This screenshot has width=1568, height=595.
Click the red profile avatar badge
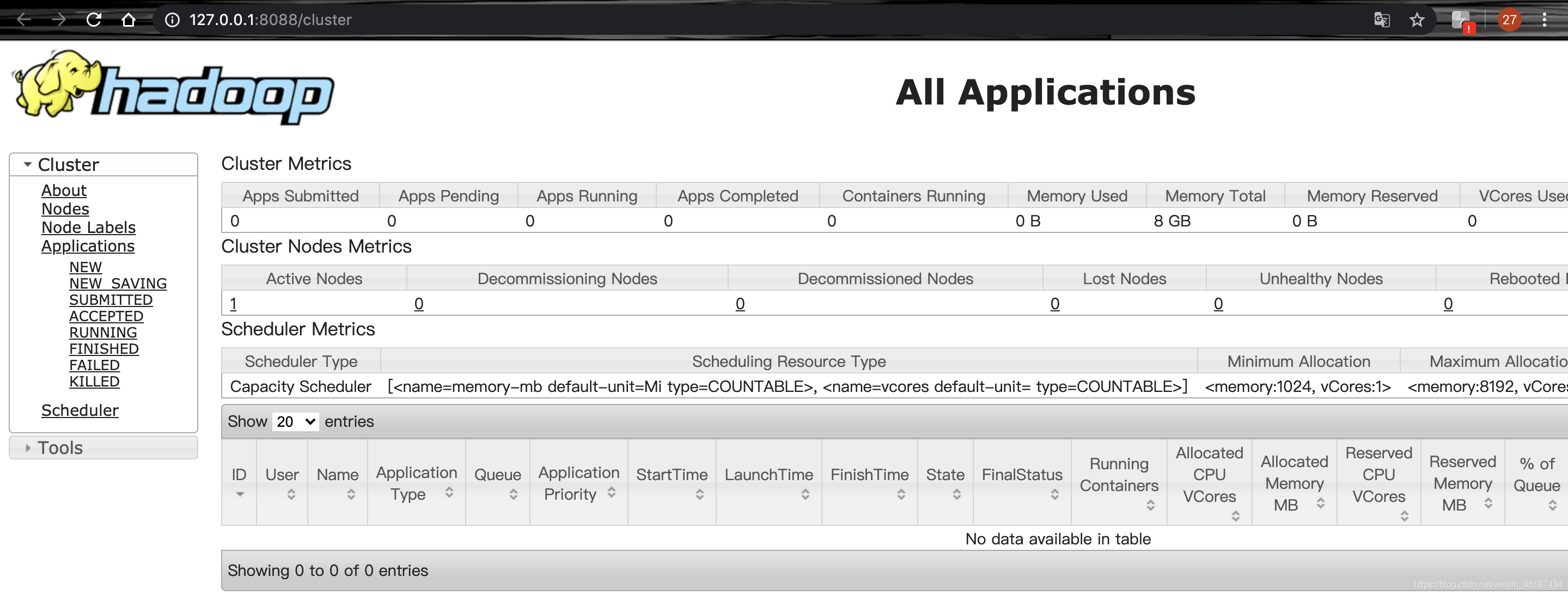(x=1509, y=20)
